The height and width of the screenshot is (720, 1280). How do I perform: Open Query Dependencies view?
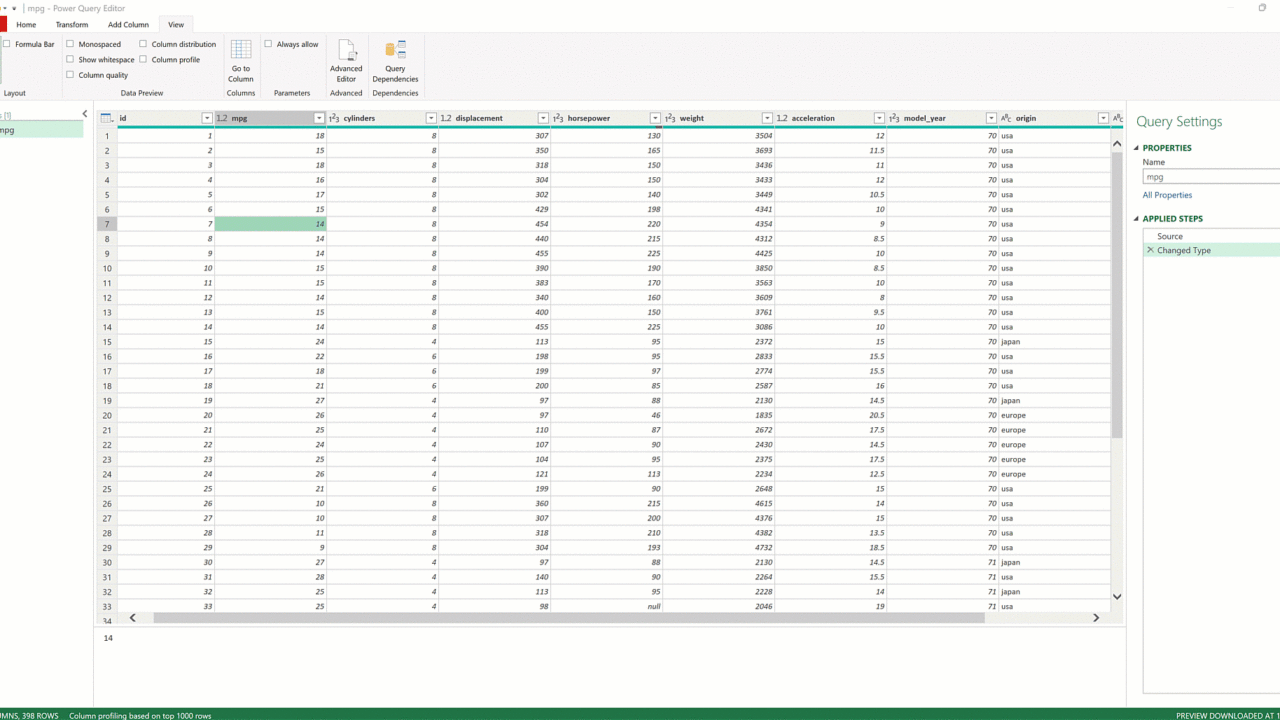click(x=395, y=62)
